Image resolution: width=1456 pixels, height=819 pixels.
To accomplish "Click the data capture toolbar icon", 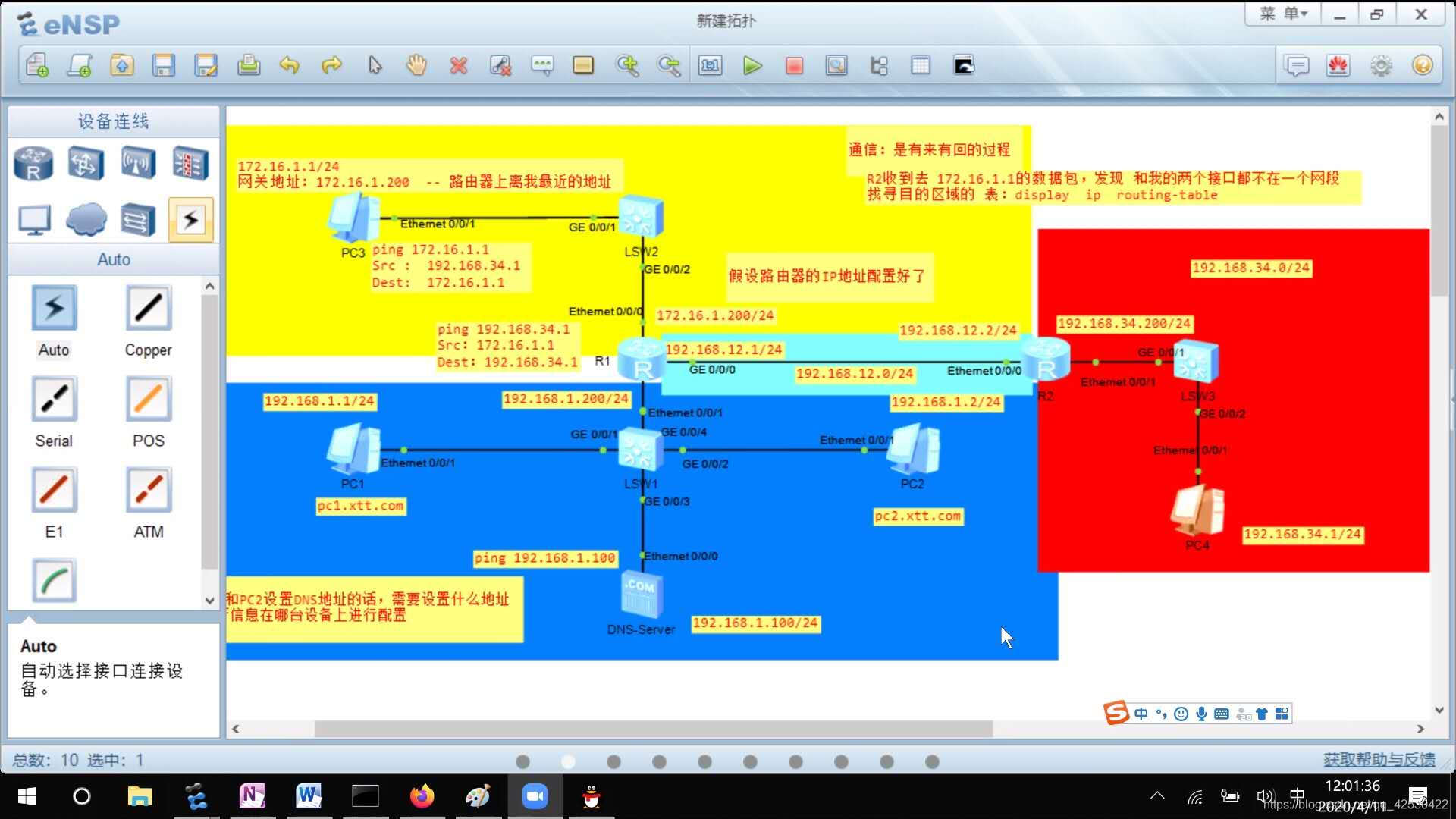I will 836,66.
